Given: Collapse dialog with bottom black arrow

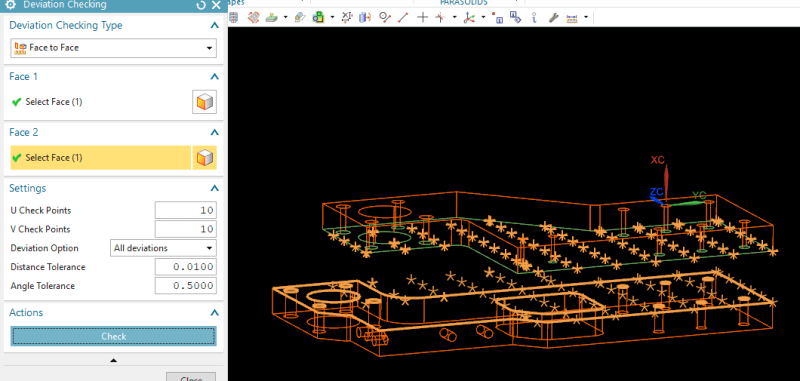Looking at the screenshot, I should [113, 360].
